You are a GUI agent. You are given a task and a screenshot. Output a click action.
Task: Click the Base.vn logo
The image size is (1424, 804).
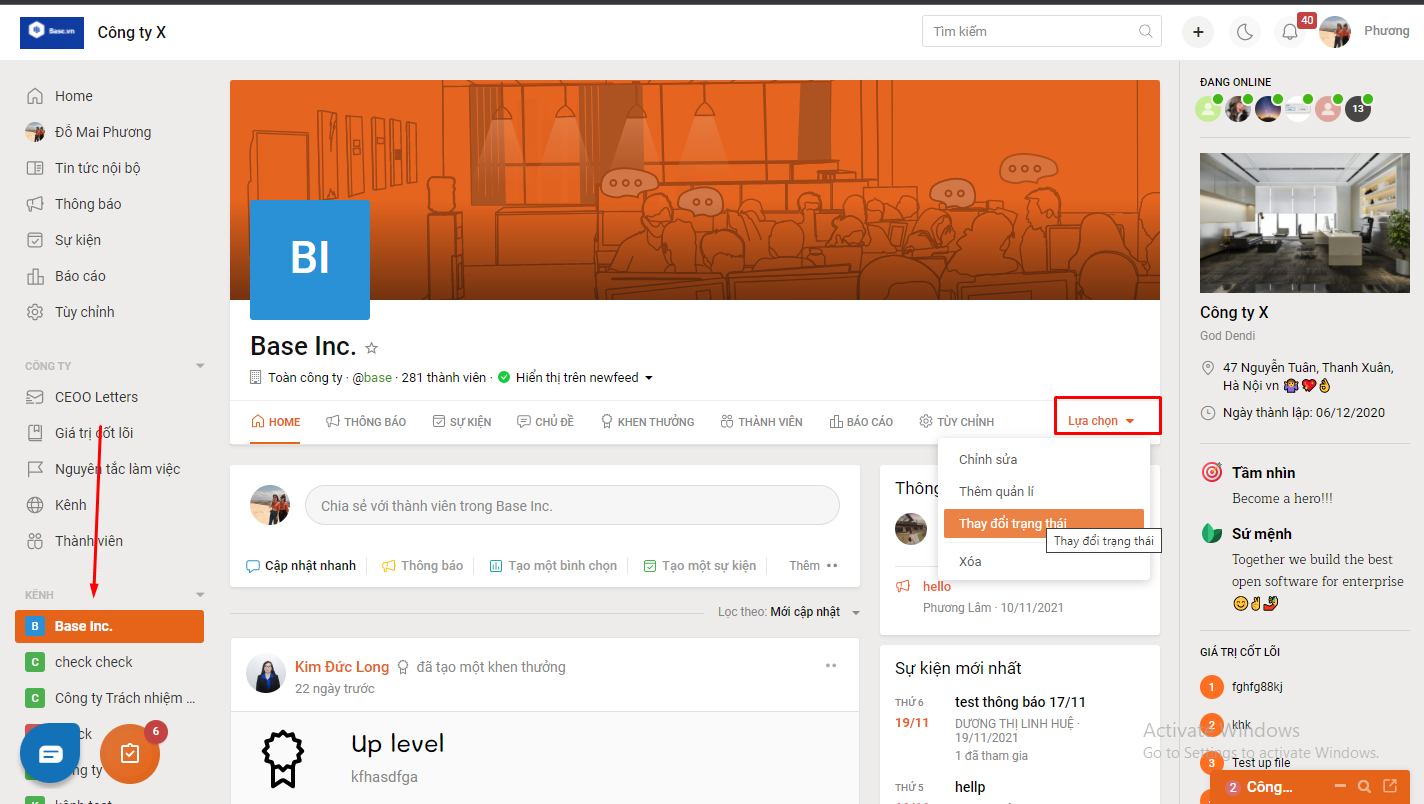point(52,32)
